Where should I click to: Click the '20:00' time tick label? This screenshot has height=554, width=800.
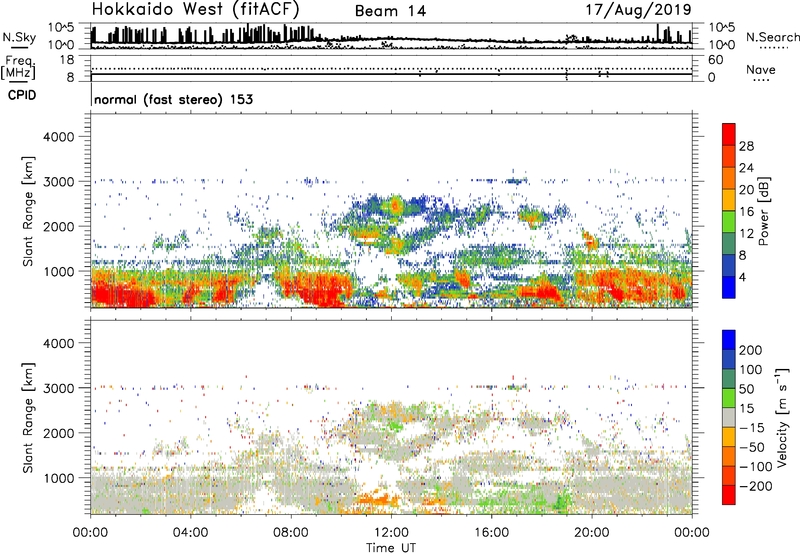[591, 533]
